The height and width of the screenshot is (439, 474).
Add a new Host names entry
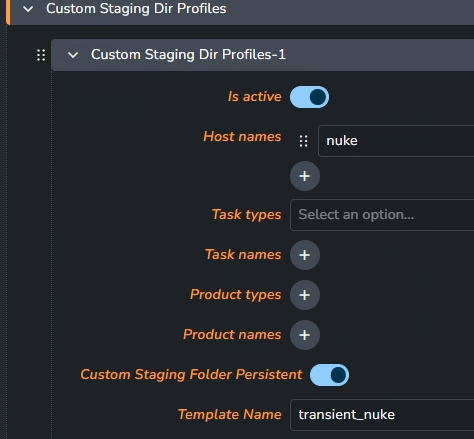coord(305,176)
